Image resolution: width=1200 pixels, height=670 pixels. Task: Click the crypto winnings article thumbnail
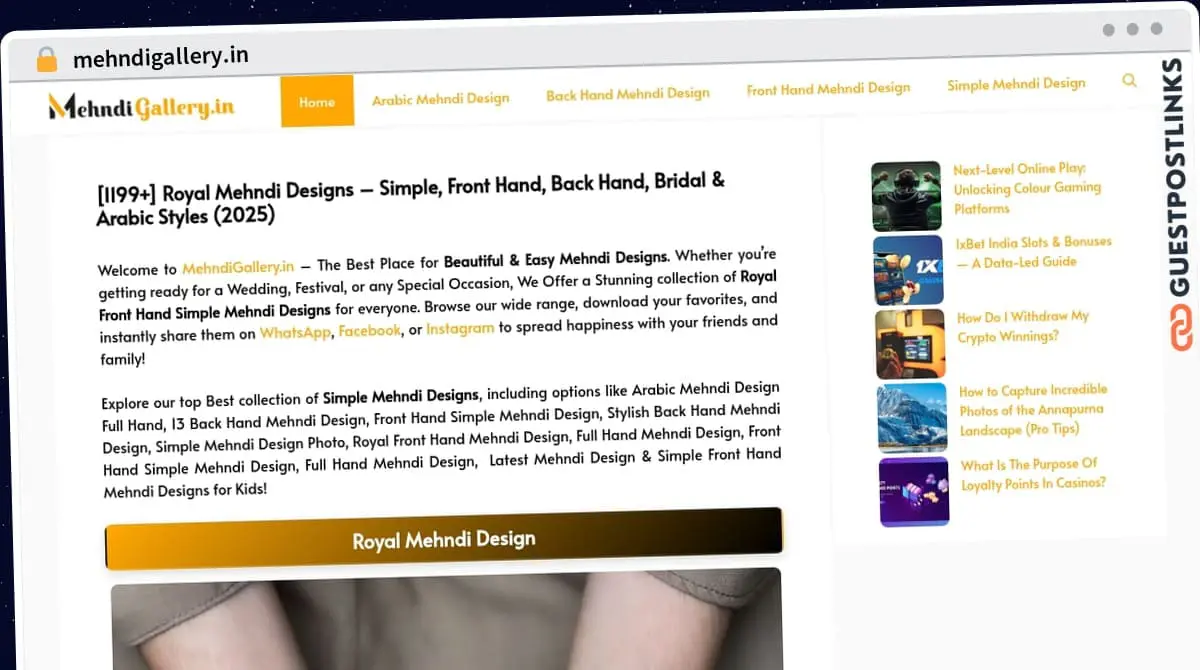[911, 343]
